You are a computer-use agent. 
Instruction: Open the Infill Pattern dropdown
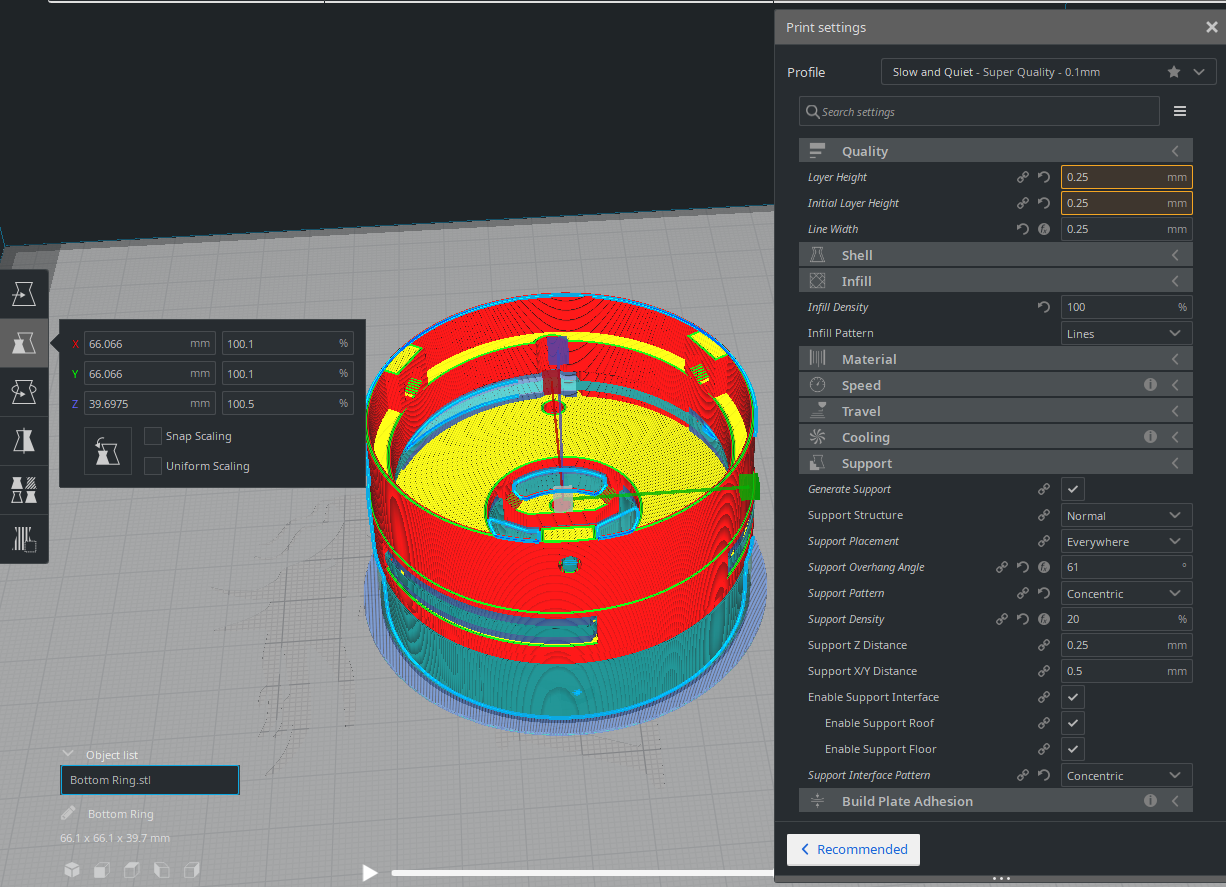pos(1126,333)
